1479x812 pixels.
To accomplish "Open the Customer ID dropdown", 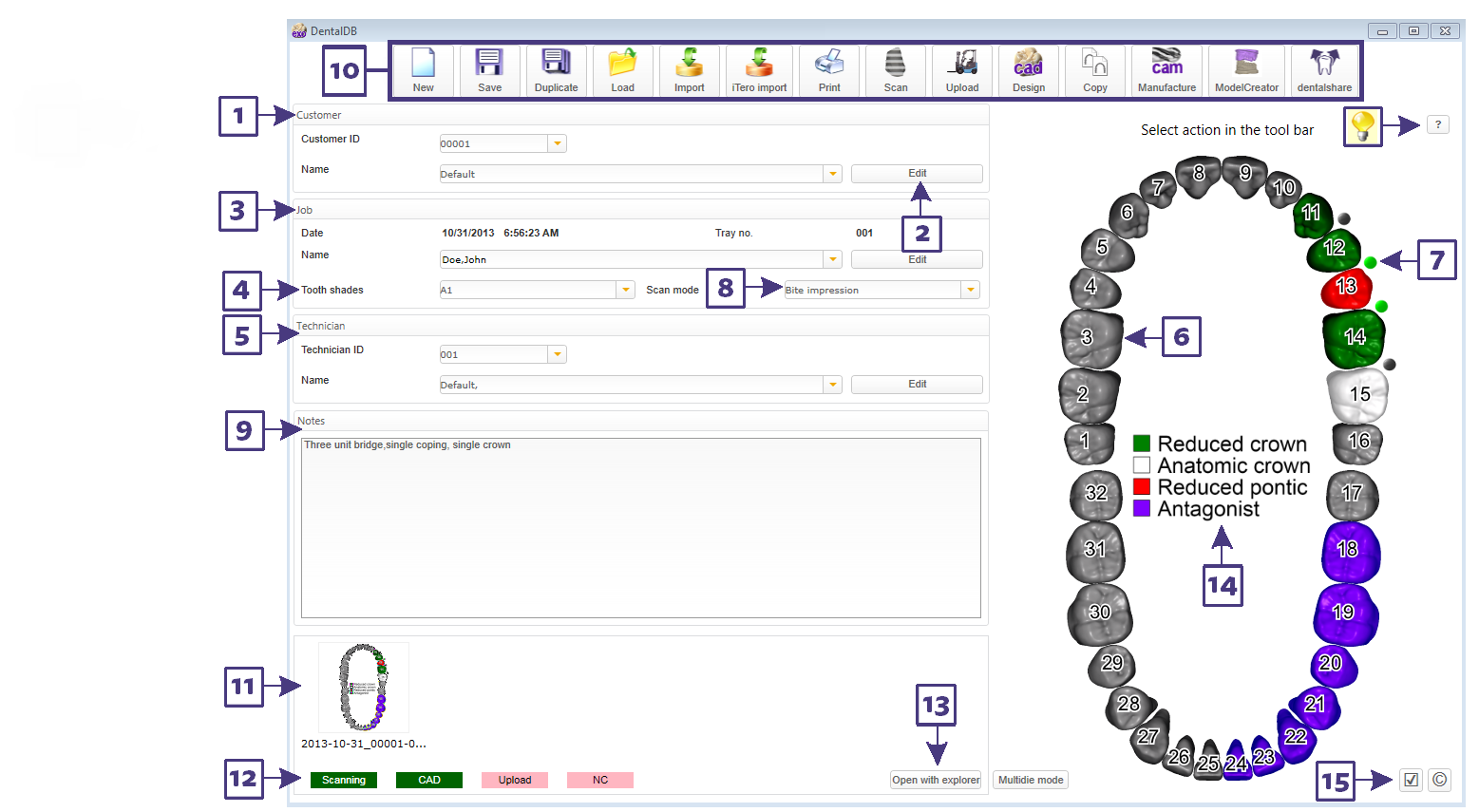I will [558, 143].
